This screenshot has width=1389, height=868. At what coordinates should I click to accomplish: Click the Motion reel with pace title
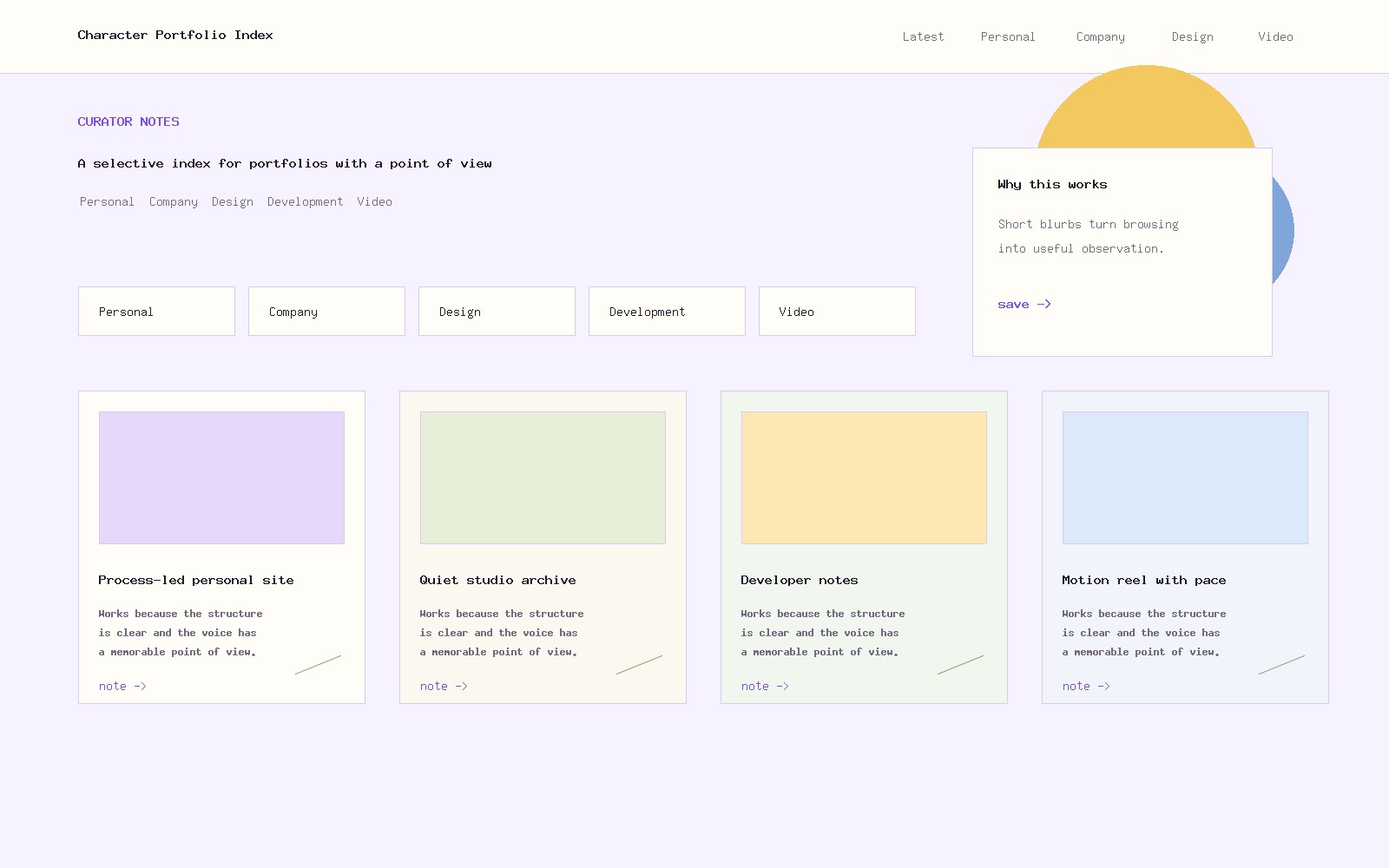pos(1144,580)
